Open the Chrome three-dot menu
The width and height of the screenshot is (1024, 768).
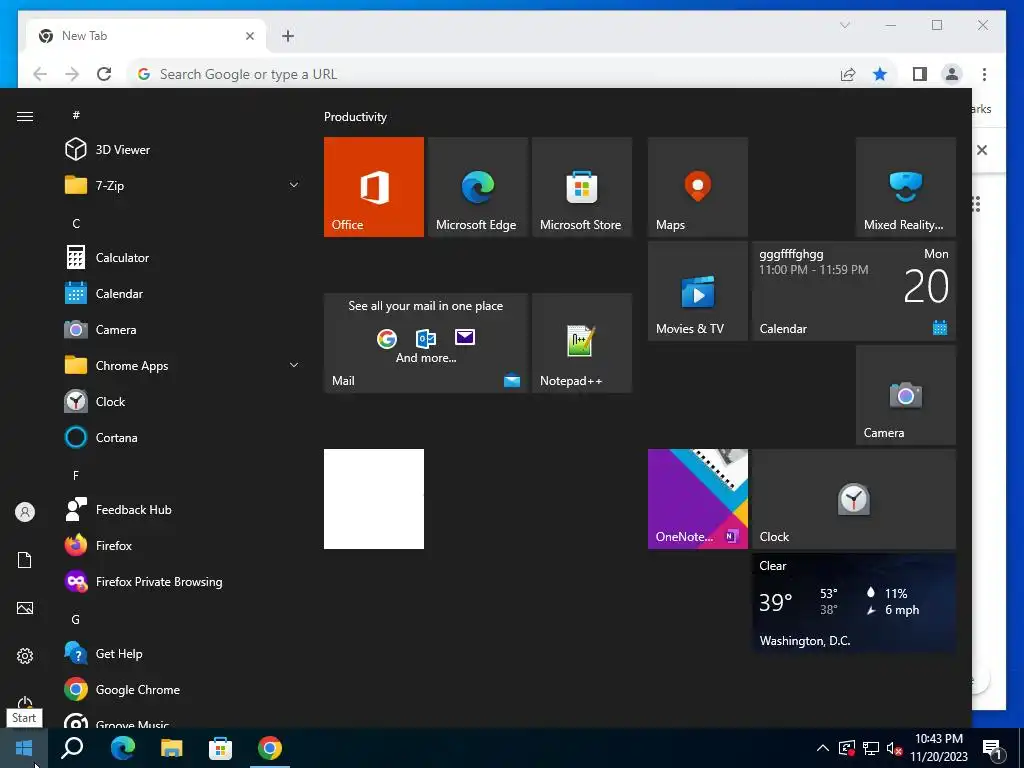coord(984,74)
